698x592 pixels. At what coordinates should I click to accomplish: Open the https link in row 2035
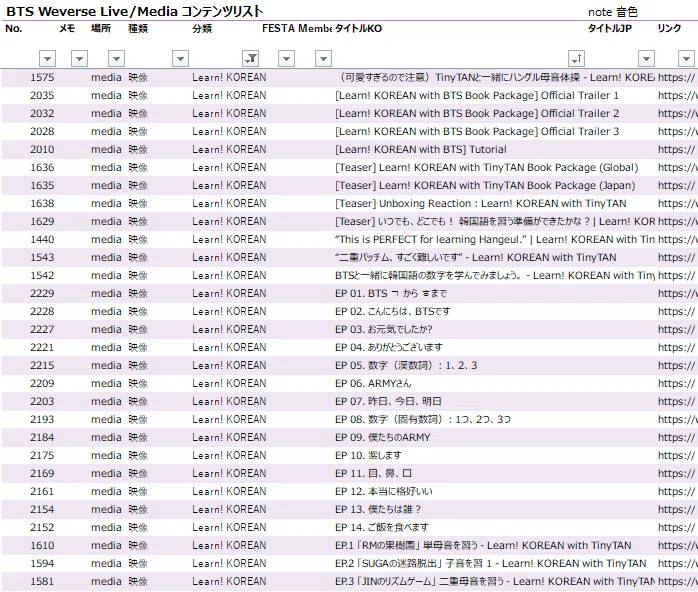click(x=677, y=95)
